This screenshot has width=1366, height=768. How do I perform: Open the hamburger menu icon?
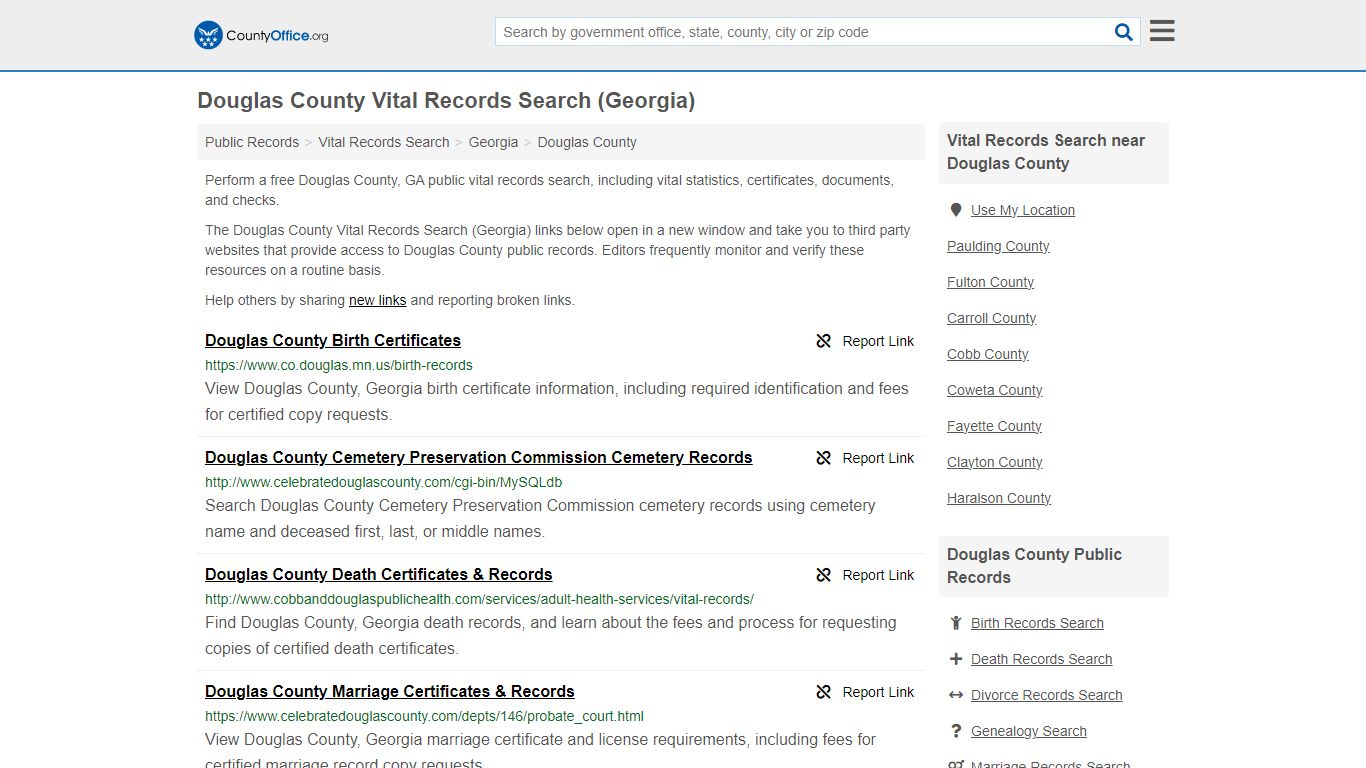(x=1162, y=31)
